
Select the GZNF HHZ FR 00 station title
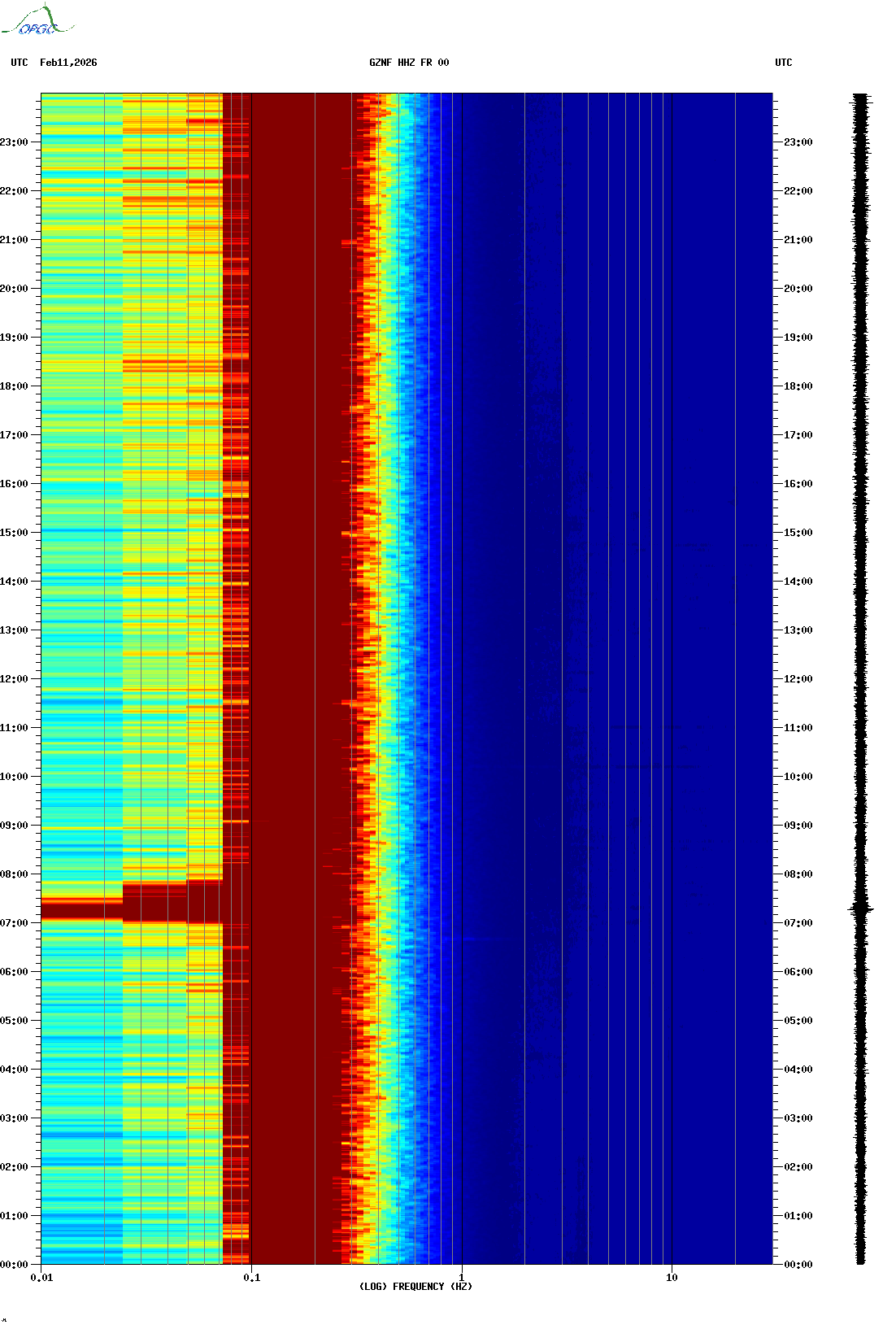tap(408, 63)
